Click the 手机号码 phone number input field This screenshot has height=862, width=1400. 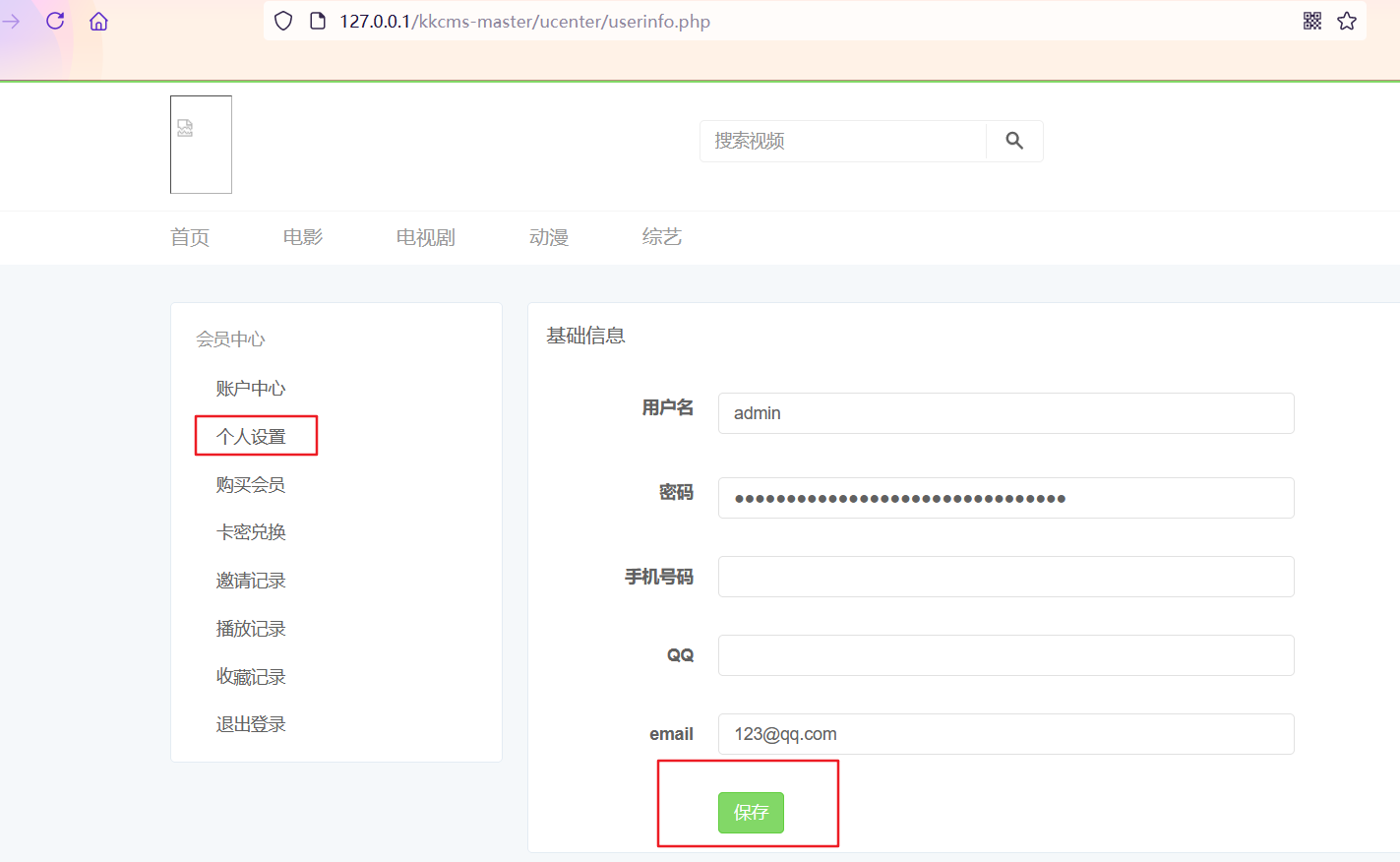click(1005, 577)
